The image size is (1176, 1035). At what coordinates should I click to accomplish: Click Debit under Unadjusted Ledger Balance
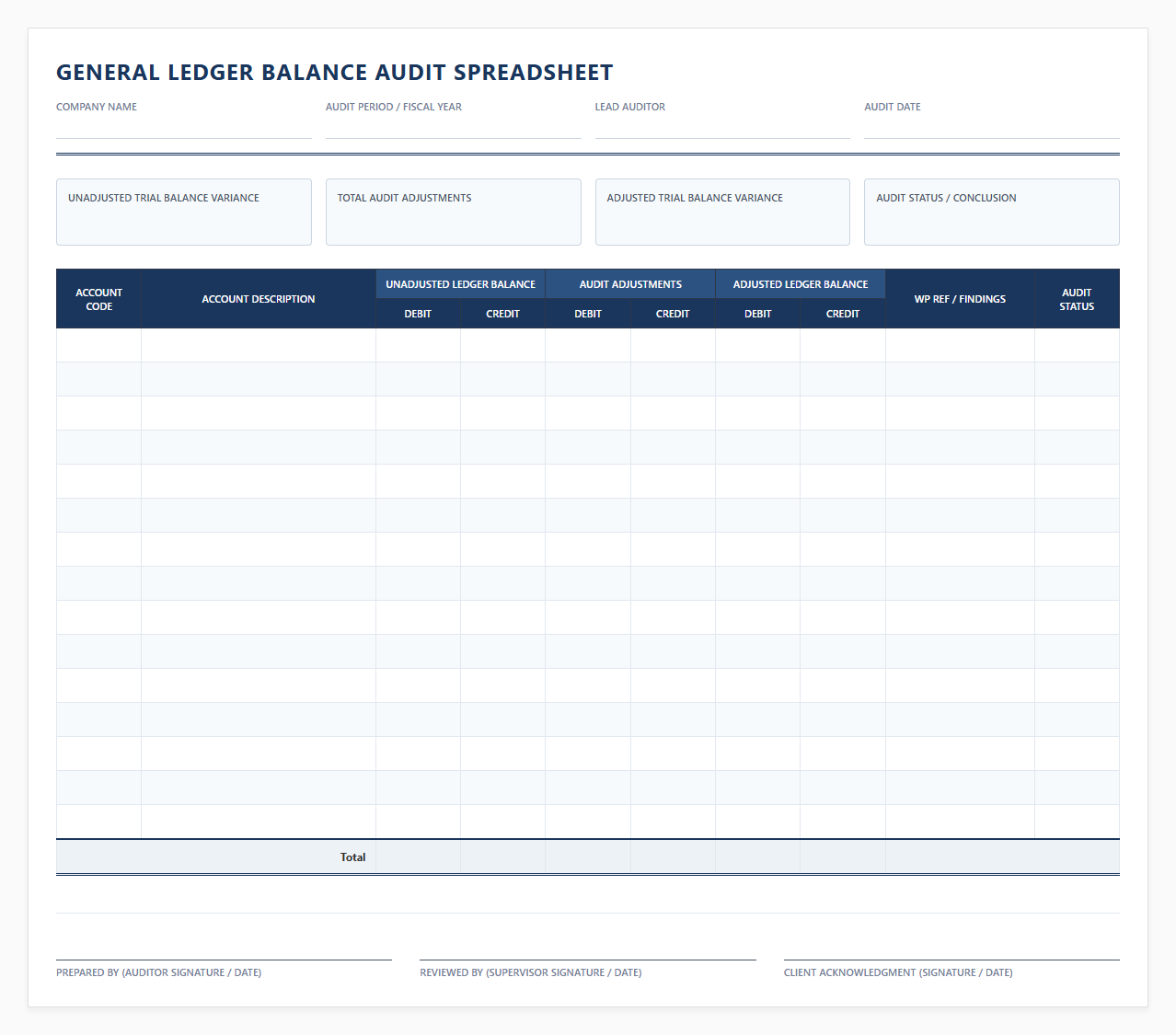418,314
